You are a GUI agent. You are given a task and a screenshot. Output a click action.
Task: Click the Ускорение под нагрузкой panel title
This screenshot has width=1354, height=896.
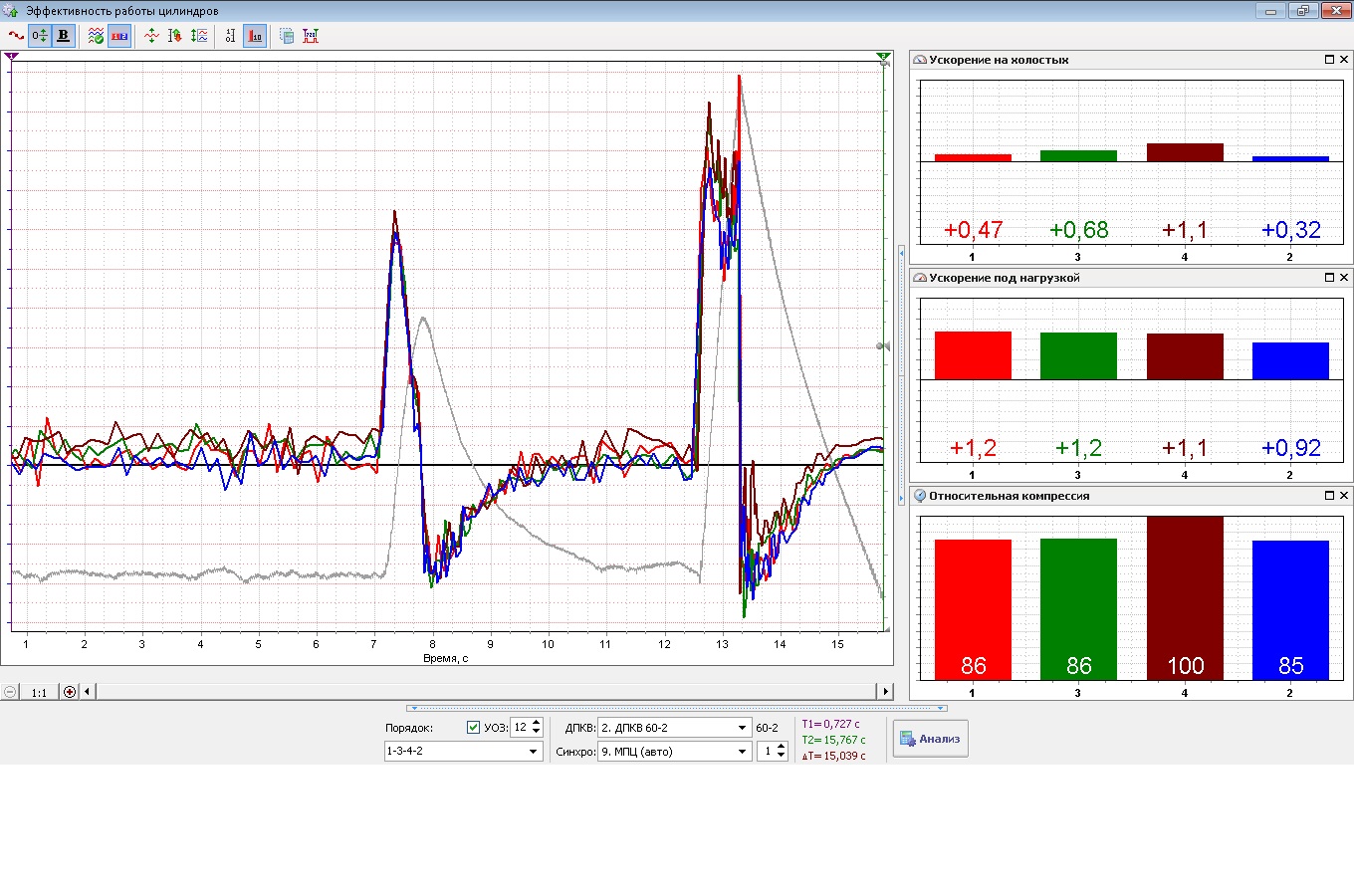pos(1005,278)
